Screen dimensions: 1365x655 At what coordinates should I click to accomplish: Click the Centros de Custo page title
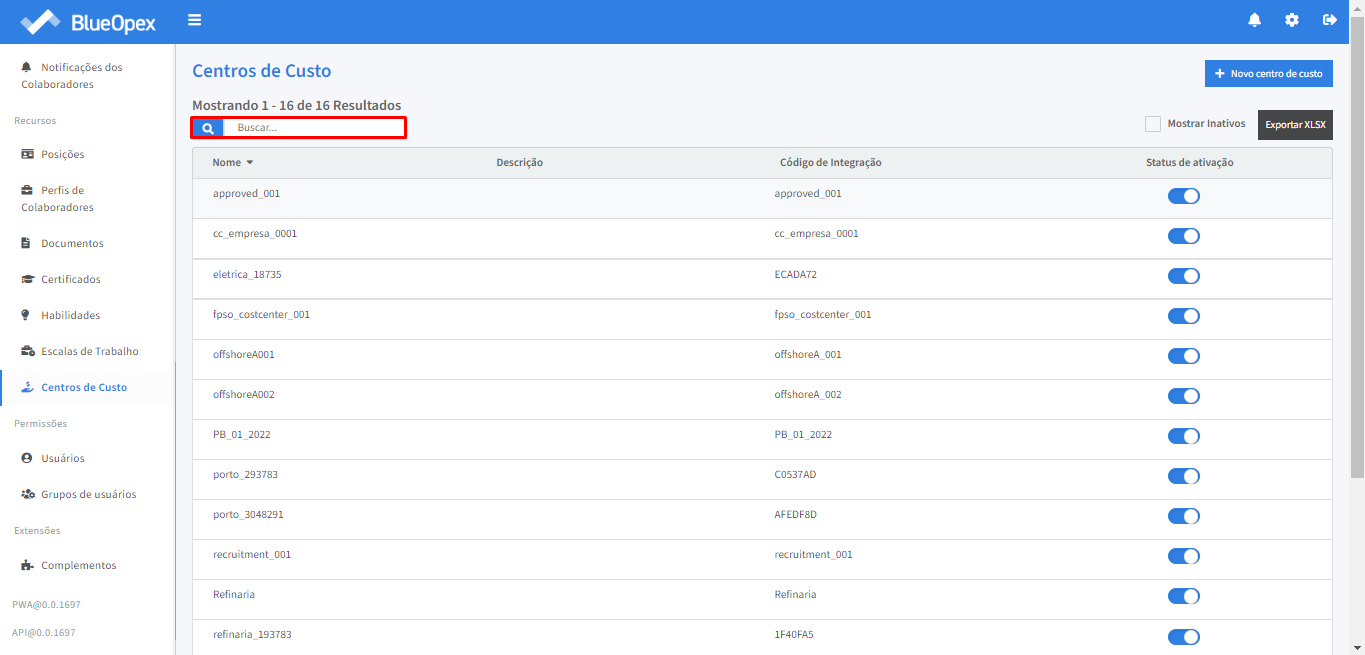click(x=262, y=71)
